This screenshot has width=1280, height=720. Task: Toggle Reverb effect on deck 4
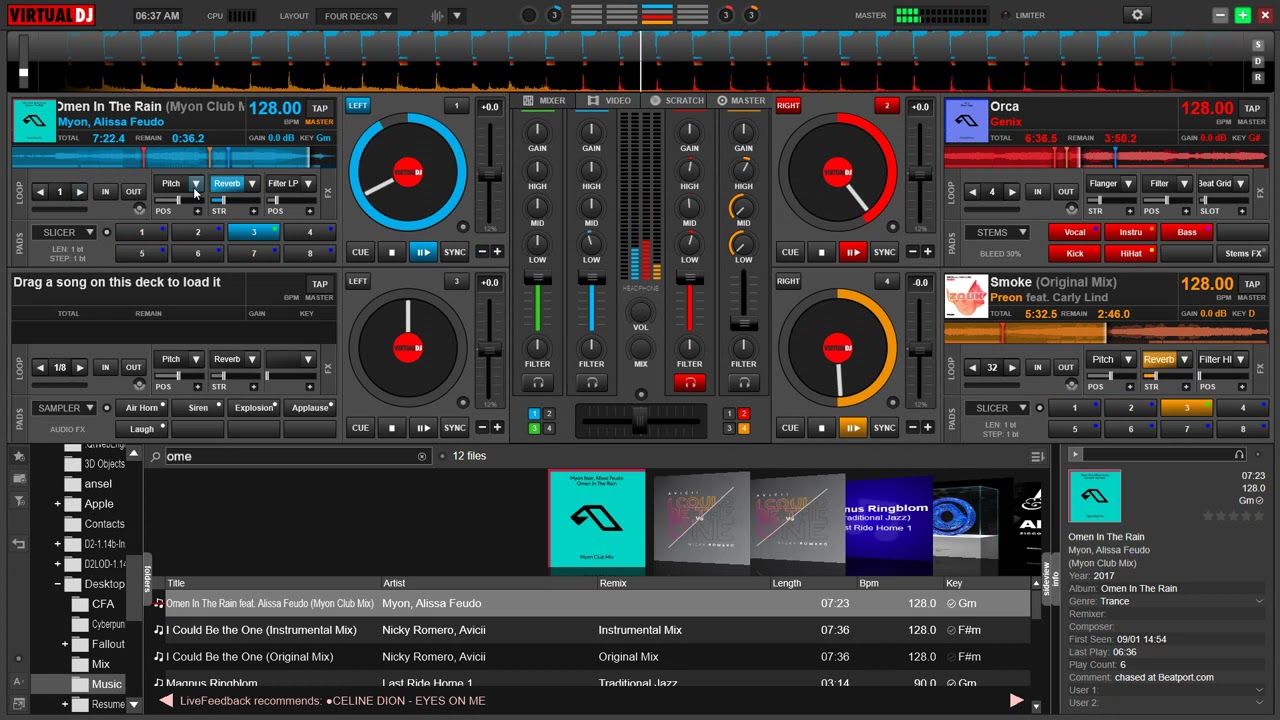[x=1159, y=360]
